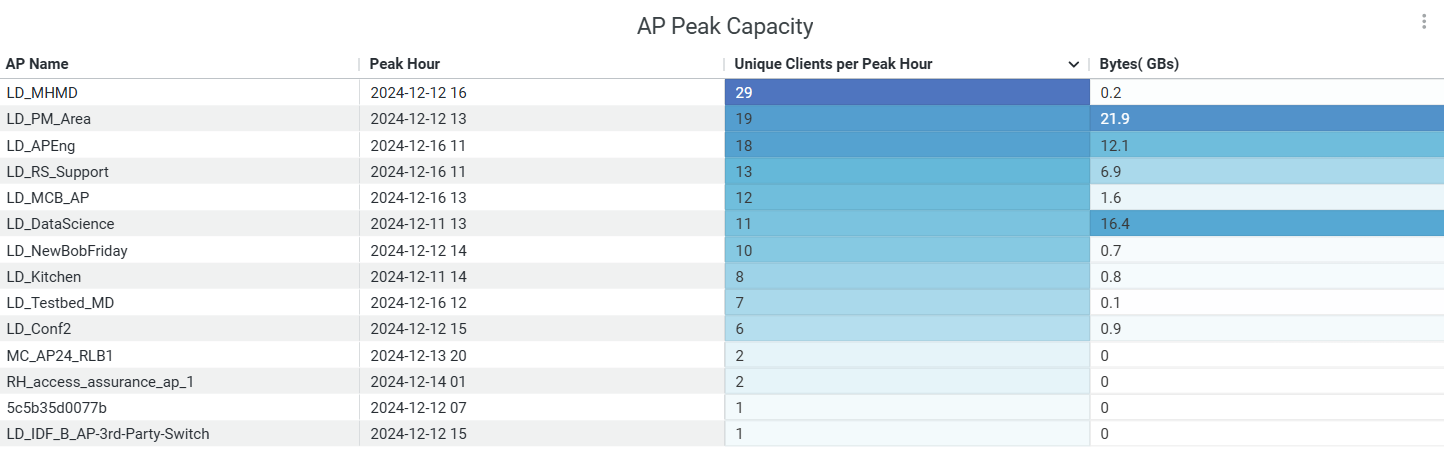This screenshot has width=1444, height=451.
Task: Click peak hour 2024-12-13 20 cell
Action: click(x=418, y=355)
